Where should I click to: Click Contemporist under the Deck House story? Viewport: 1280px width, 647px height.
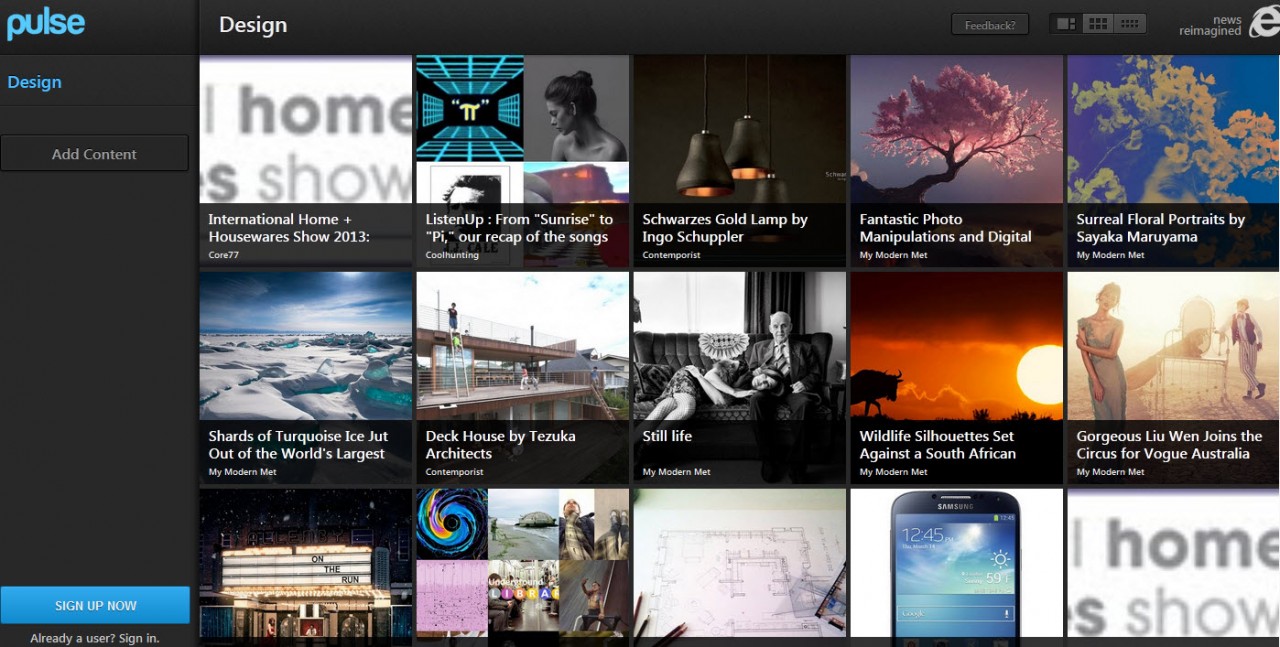(454, 472)
